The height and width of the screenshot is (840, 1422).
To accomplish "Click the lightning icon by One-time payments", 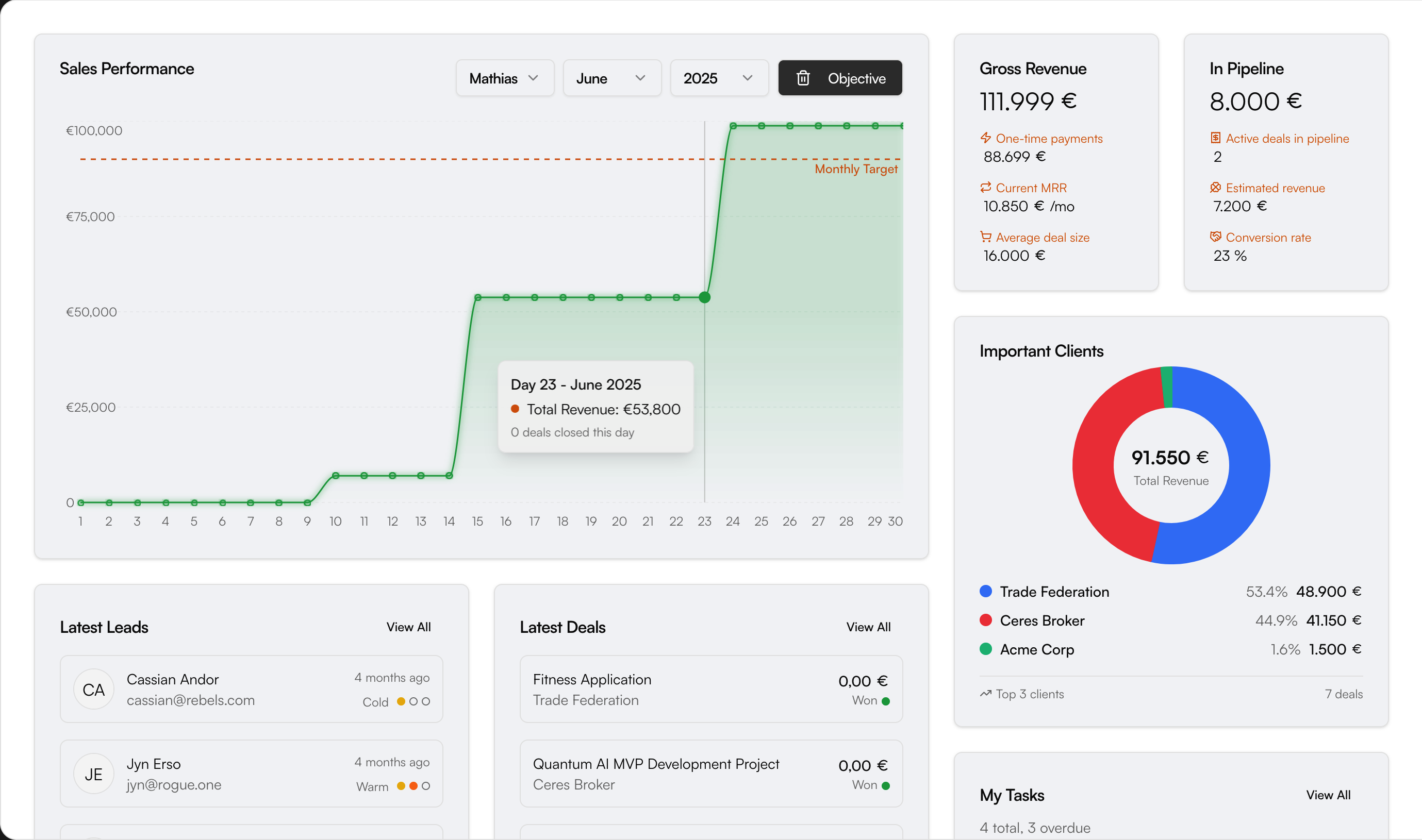I will tap(985, 138).
